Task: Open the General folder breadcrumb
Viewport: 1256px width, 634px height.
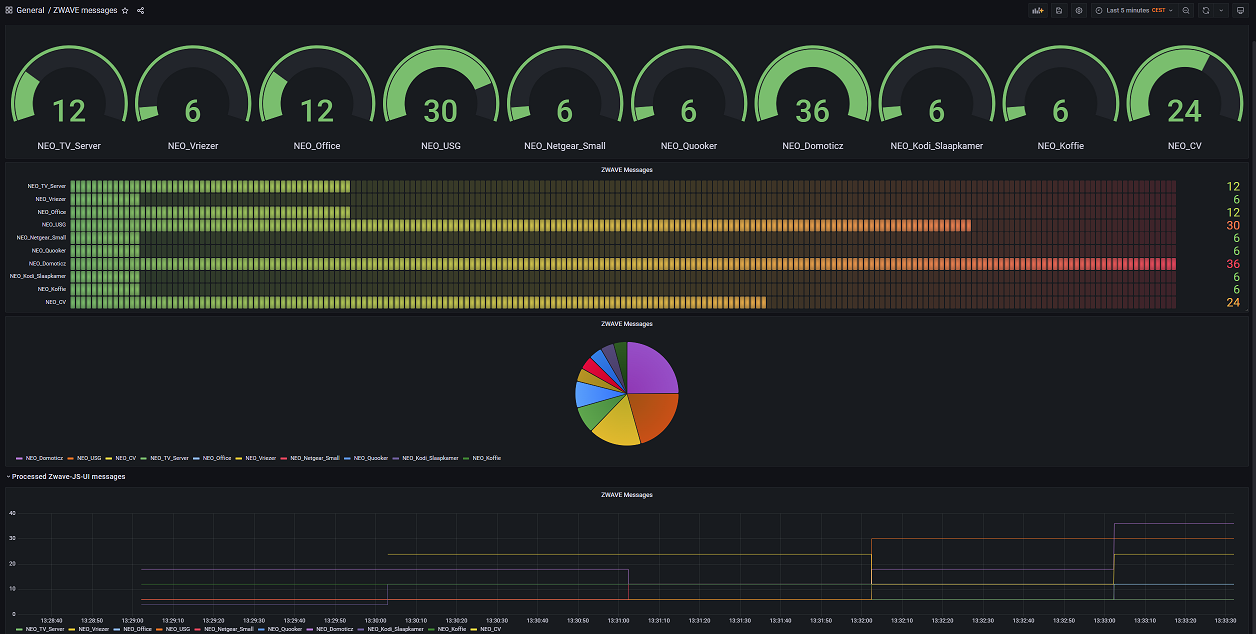Action: point(30,10)
